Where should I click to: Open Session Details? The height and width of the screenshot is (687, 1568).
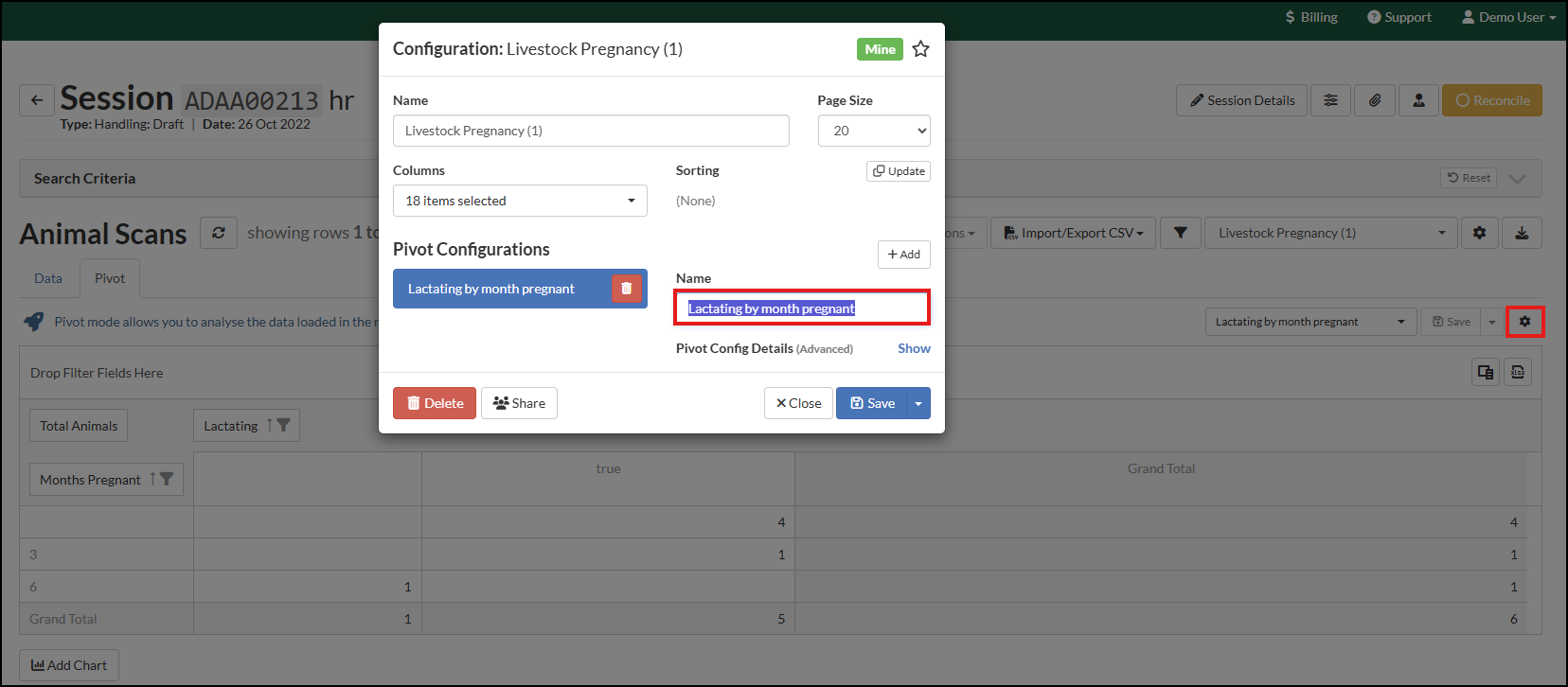(1241, 100)
